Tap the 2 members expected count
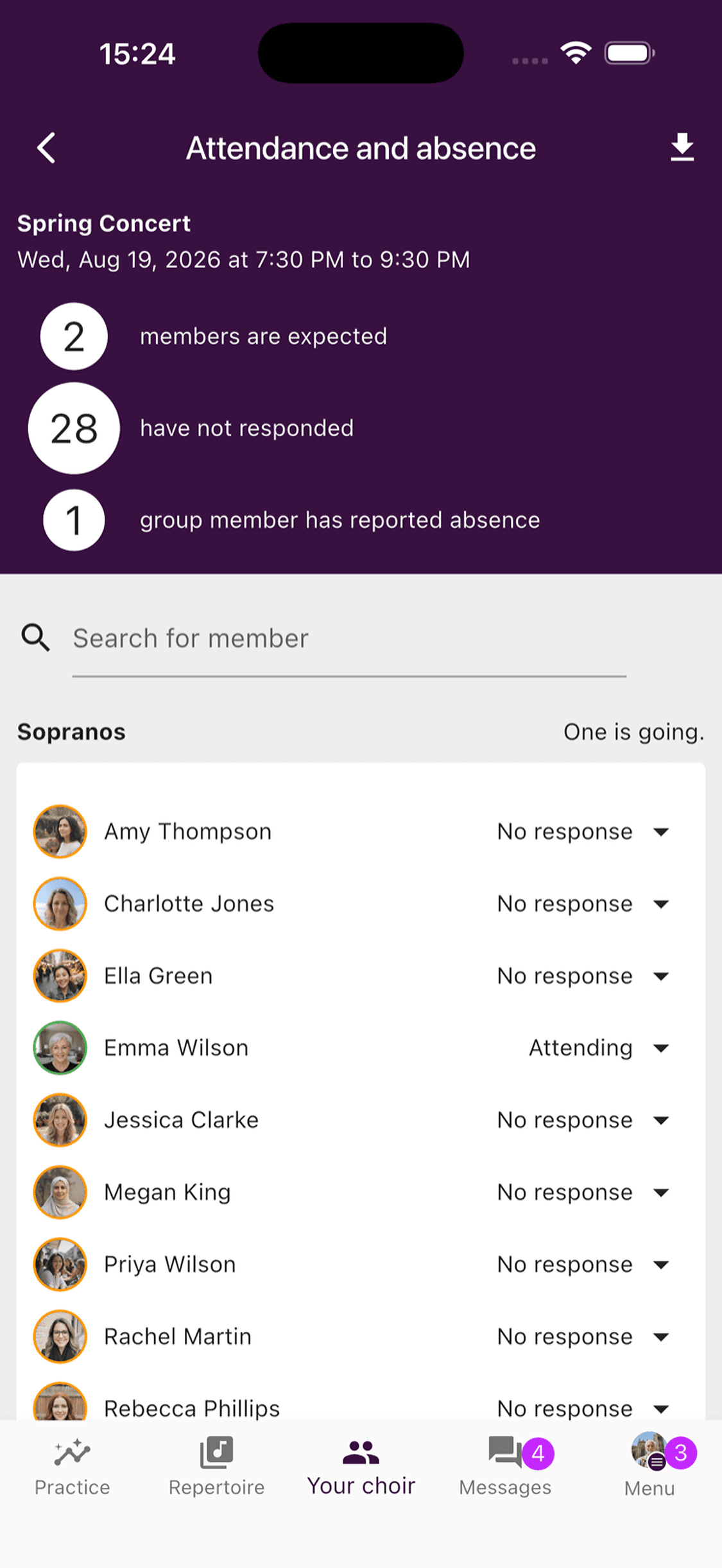722x1568 pixels. coord(74,336)
